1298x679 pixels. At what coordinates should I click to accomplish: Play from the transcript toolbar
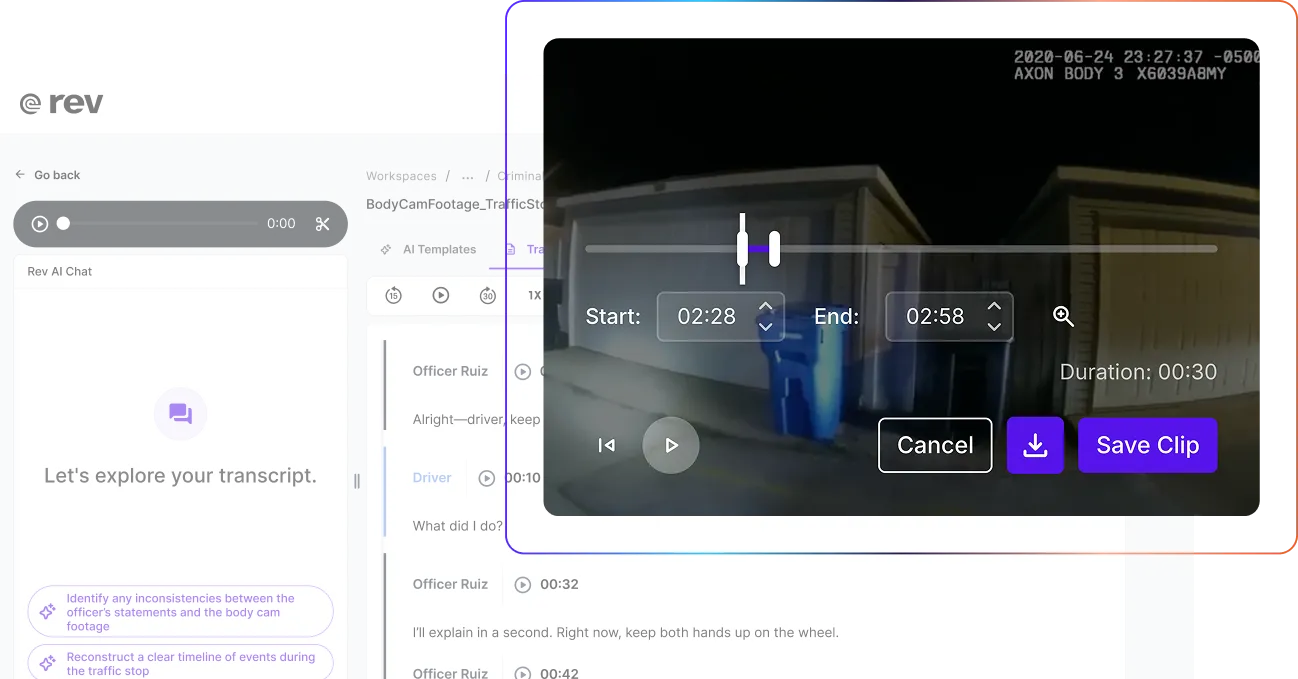[441, 295]
